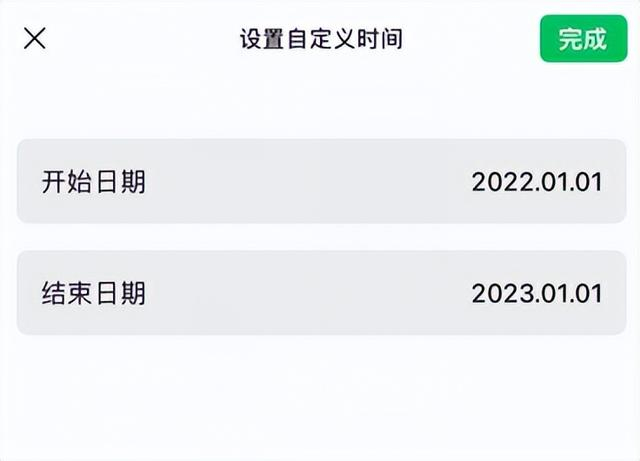Tap the gray 开始日期 card
Image resolution: width=640 pixels, height=461 pixels.
pyautogui.click(x=321, y=181)
